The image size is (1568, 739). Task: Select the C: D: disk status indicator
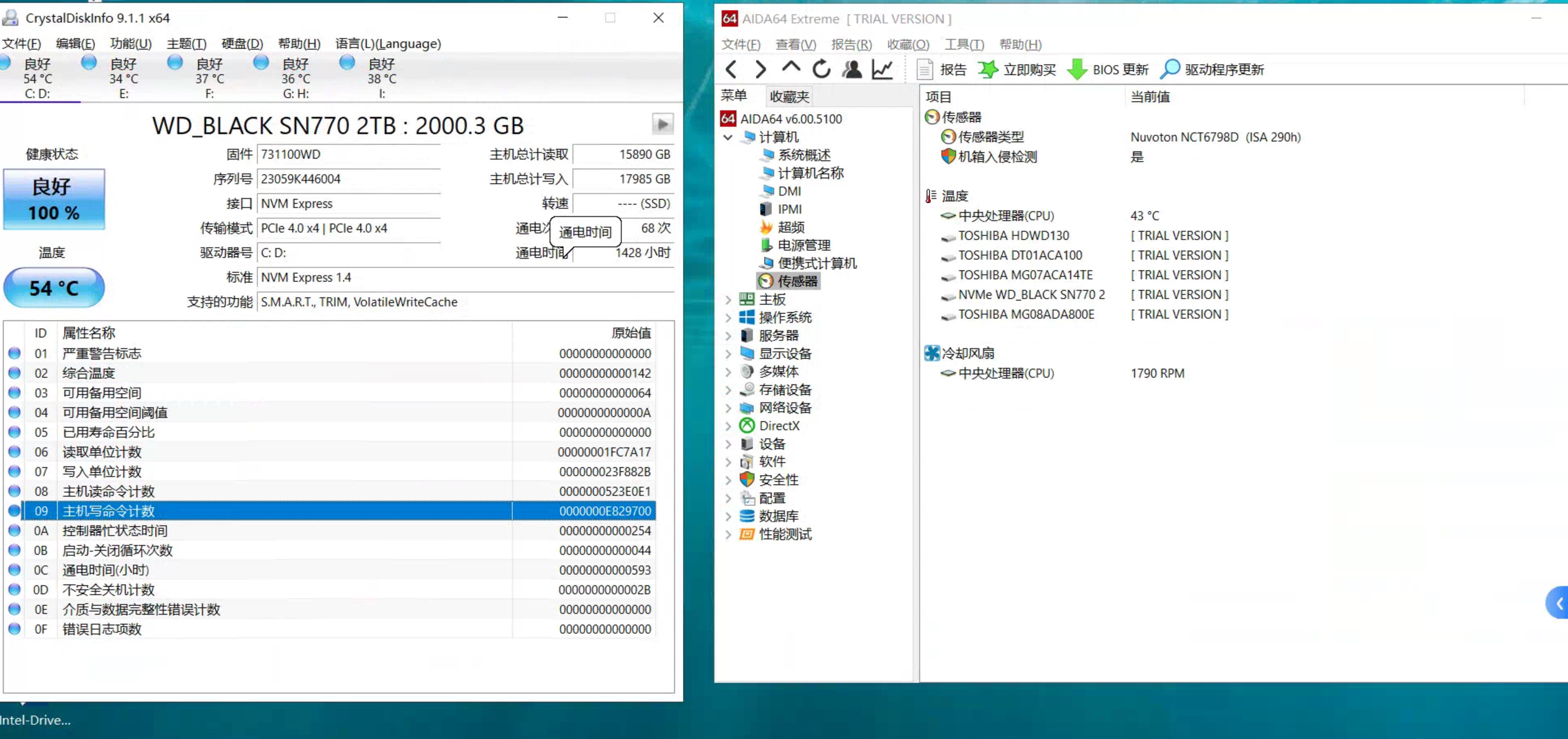37,78
